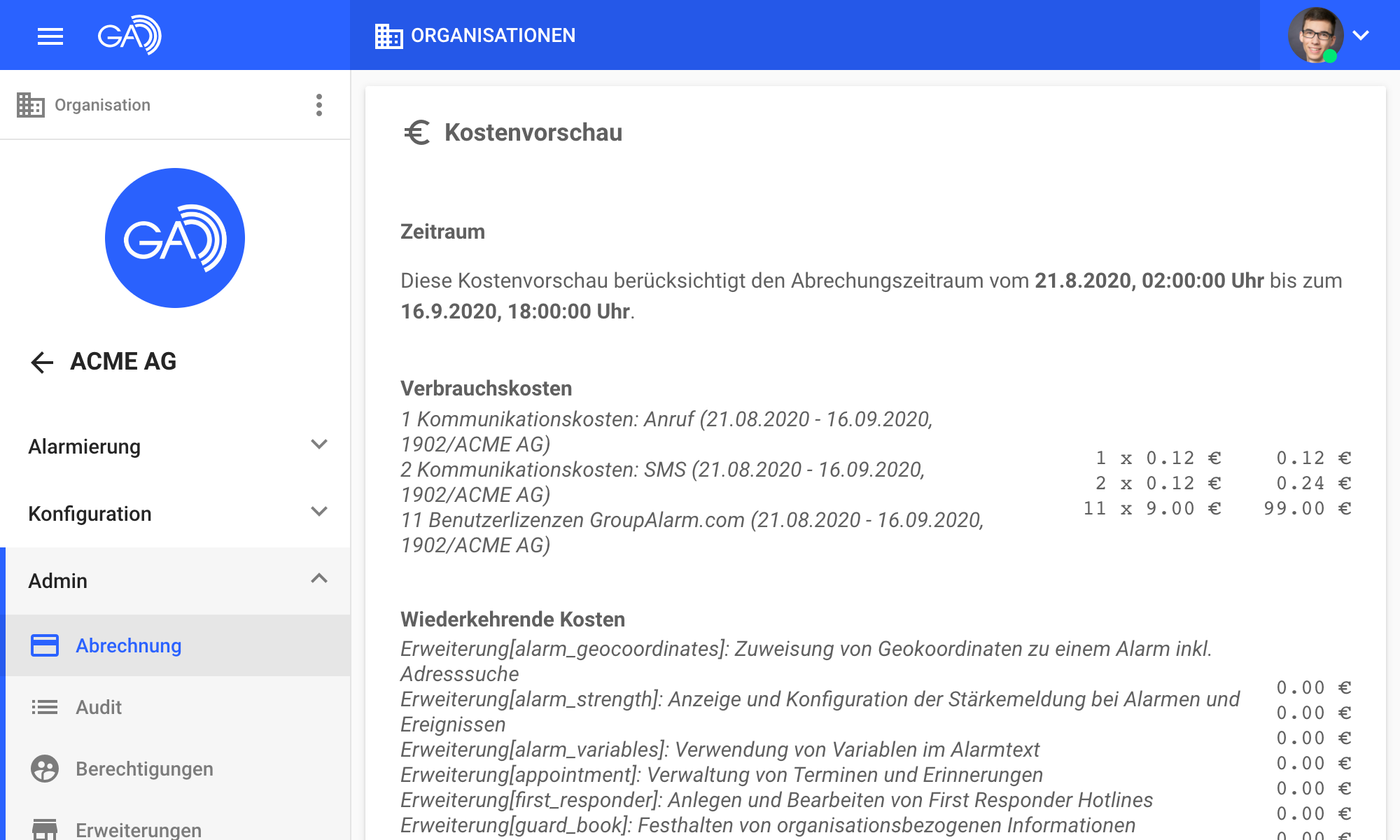The height and width of the screenshot is (840, 1400).
Task: Click the Berechtigungen permissions icon
Action: pyautogui.click(x=45, y=769)
